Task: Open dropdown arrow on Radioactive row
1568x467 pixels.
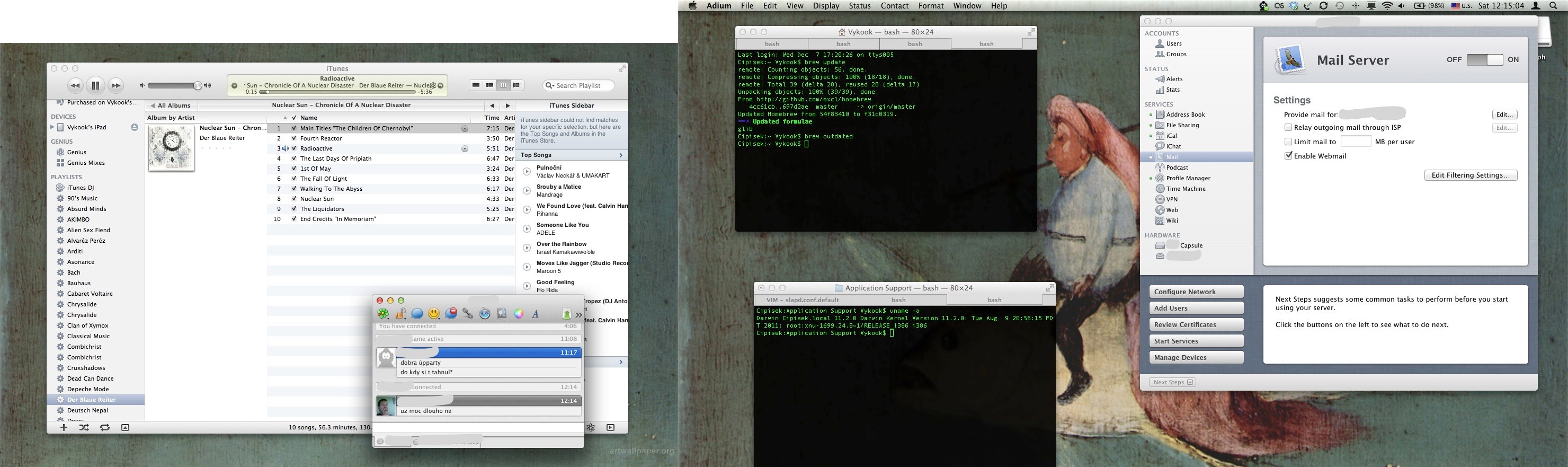Action: [x=465, y=148]
